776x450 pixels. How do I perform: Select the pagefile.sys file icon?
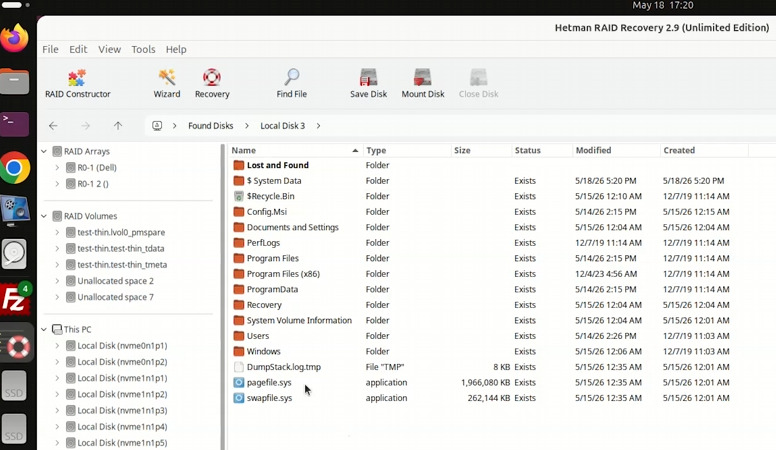(239, 382)
